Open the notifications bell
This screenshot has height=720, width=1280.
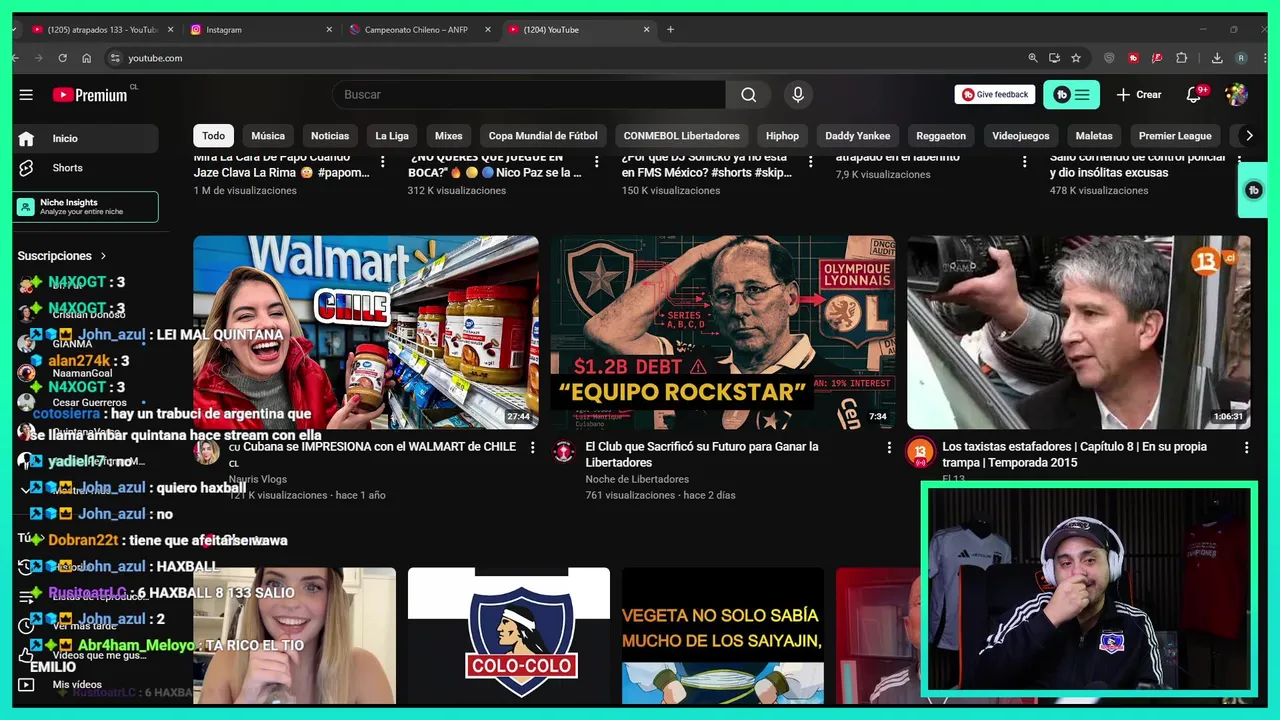pos(1193,95)
